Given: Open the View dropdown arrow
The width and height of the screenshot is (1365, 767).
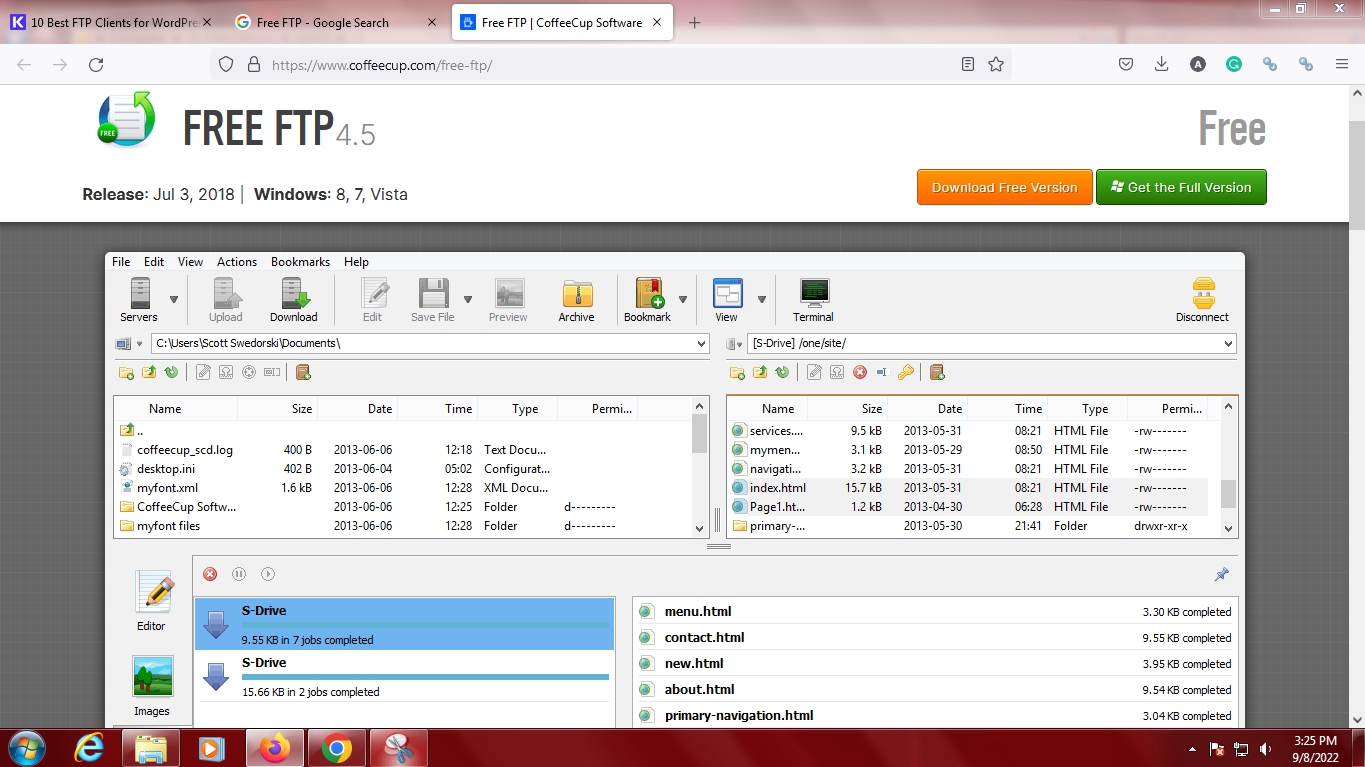Looking at the screenshot, I should tap(762, 299).
